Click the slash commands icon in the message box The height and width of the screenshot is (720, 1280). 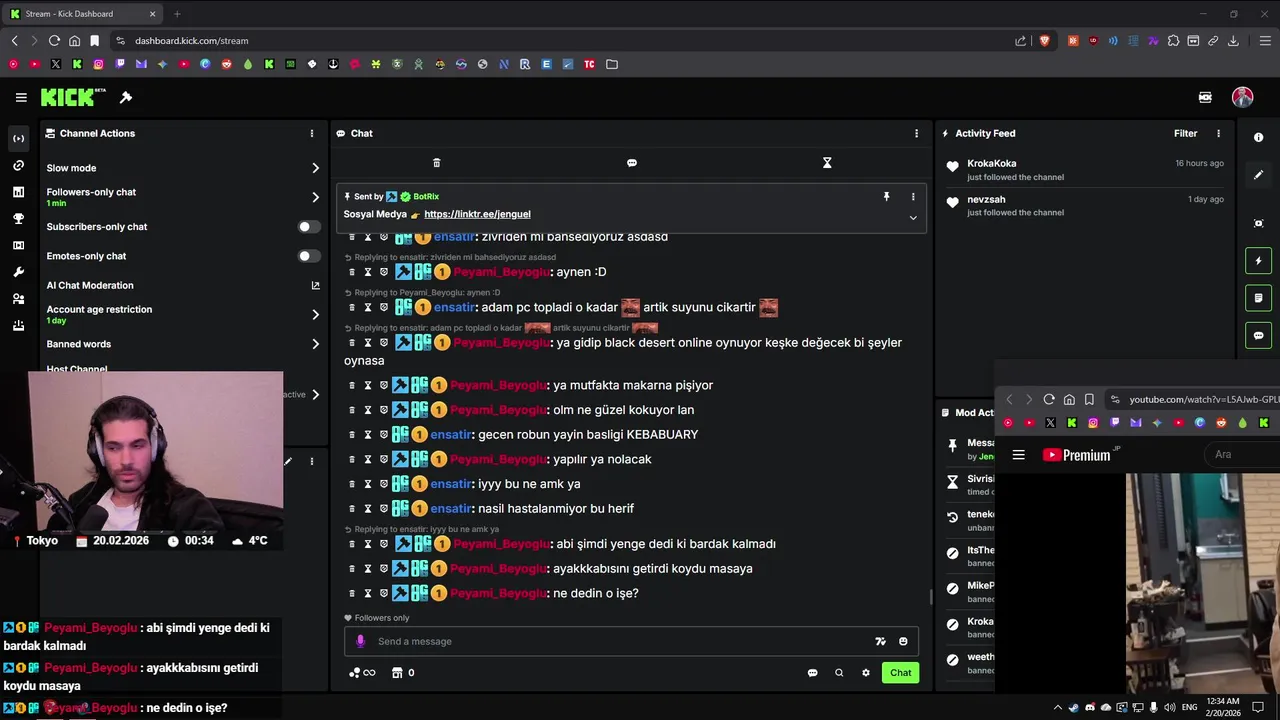880,642
